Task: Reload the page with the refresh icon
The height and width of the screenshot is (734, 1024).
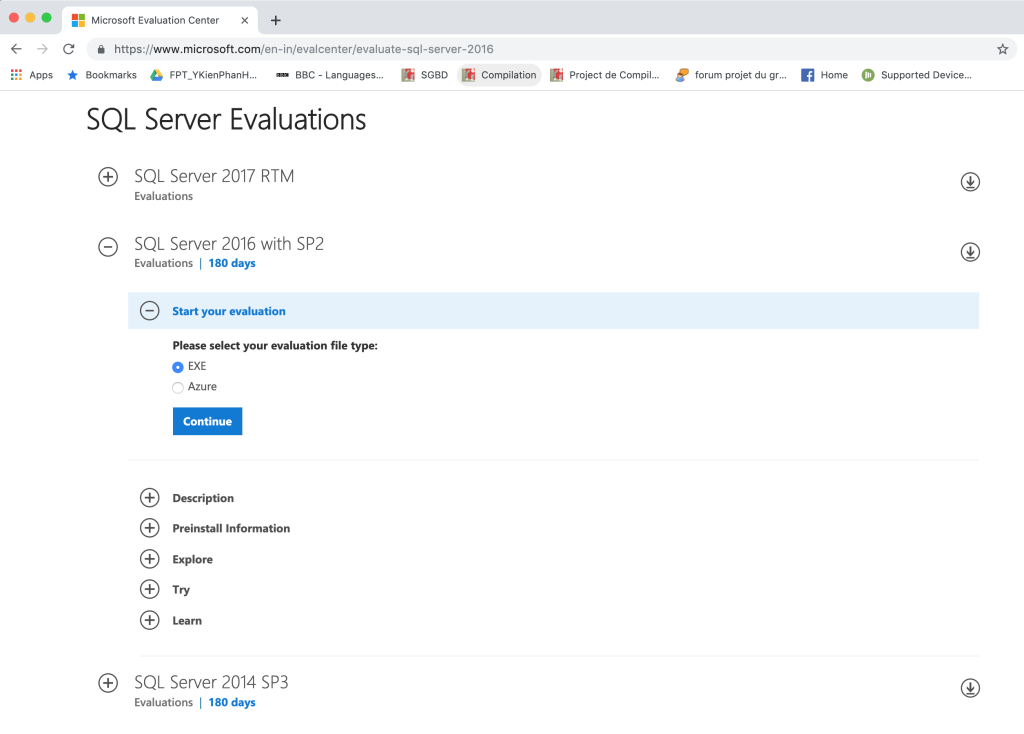Action: coord(68,47)
